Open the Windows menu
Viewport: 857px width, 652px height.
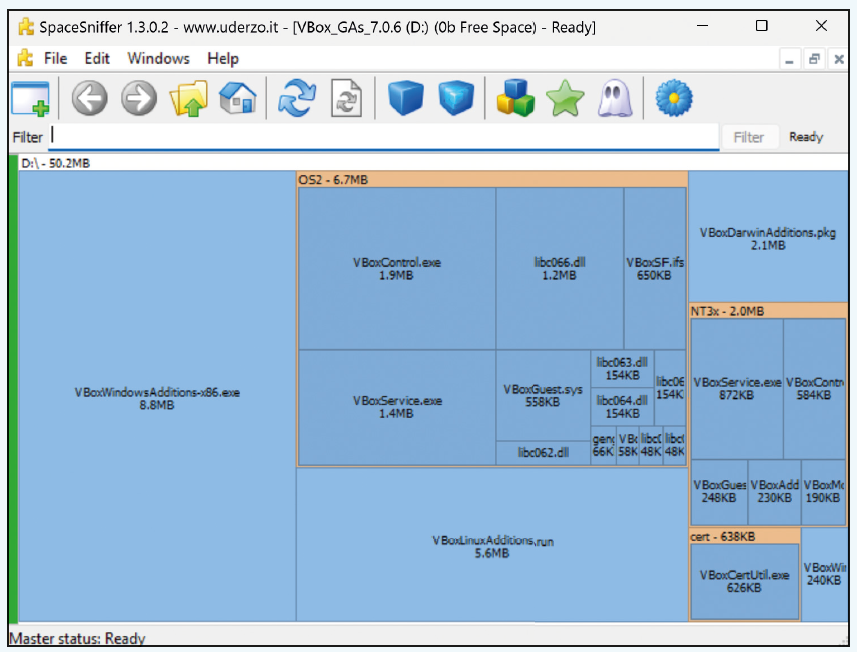[x=159, y=58]
